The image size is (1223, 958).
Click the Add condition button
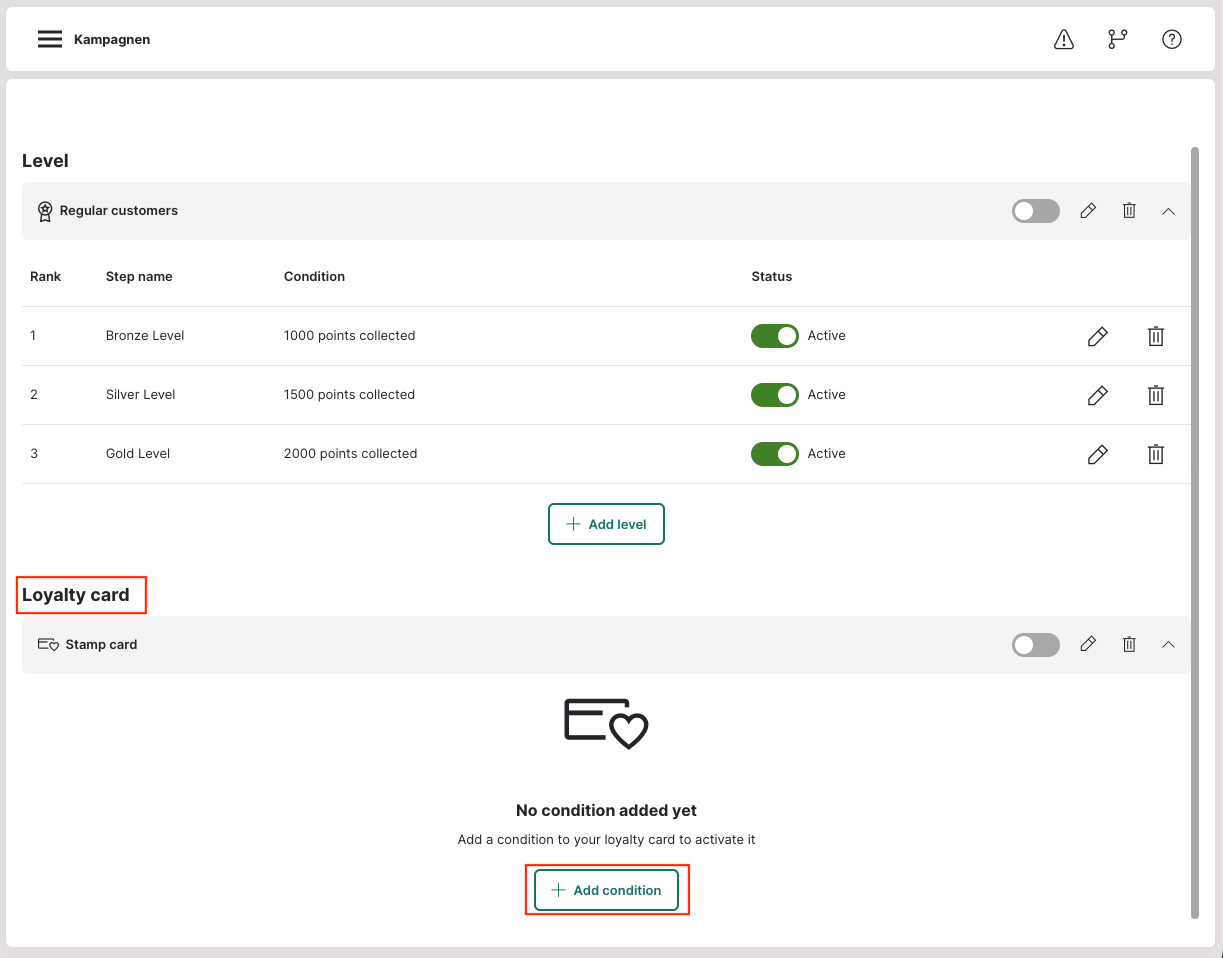coord(606,890)
